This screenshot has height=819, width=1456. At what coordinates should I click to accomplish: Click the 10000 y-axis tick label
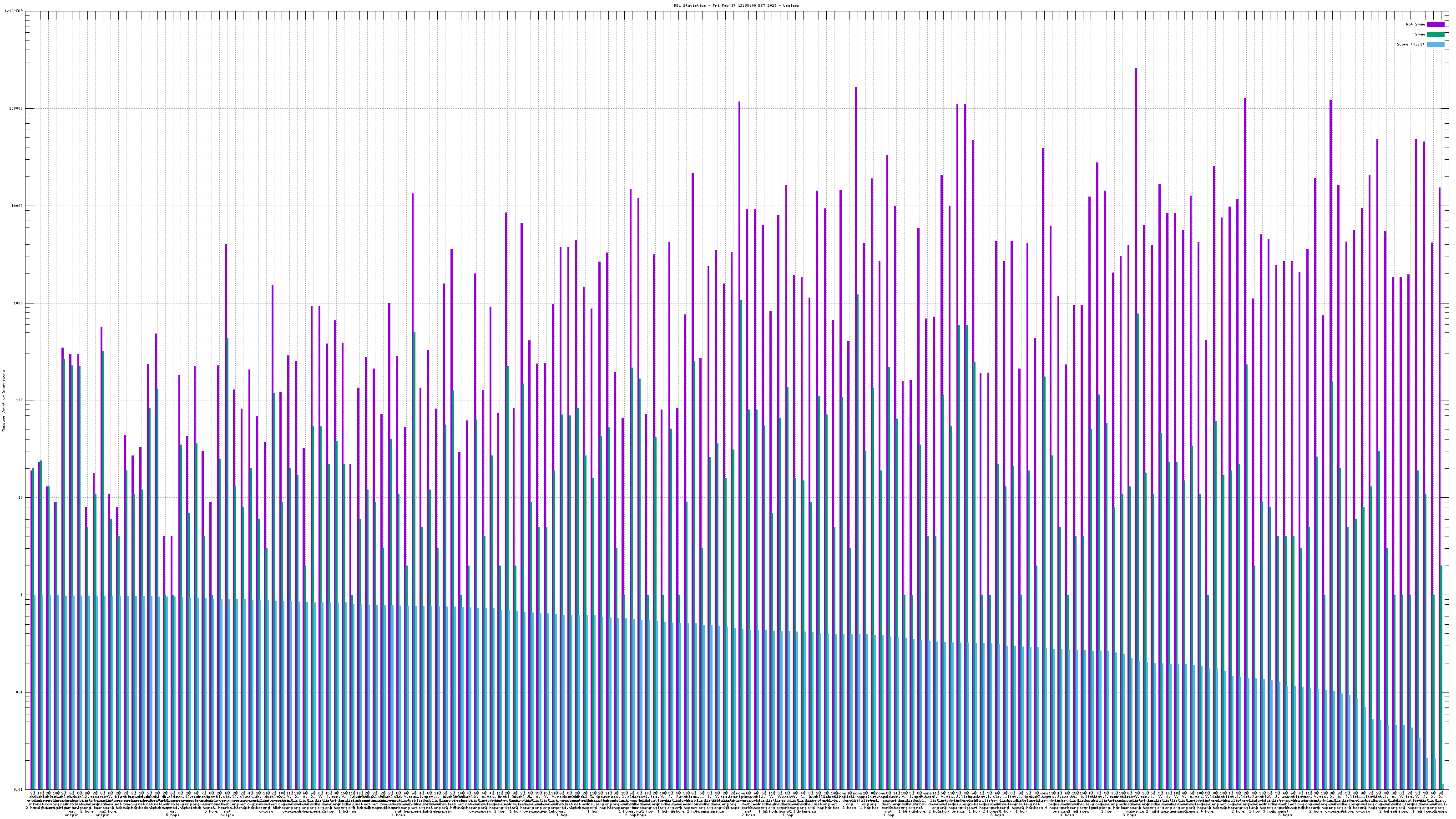pyautogui.click(x=16, y=206)
